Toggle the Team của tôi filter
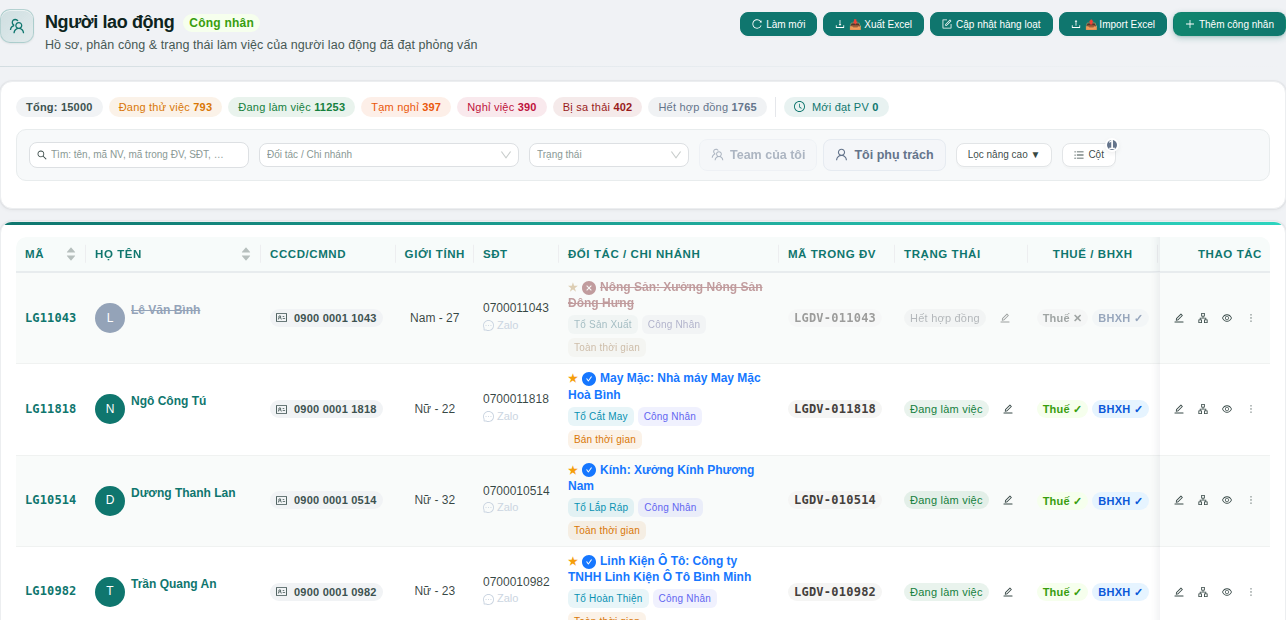Image resolution: width=1286 pixels, height=620 pixels. point(757,155)
